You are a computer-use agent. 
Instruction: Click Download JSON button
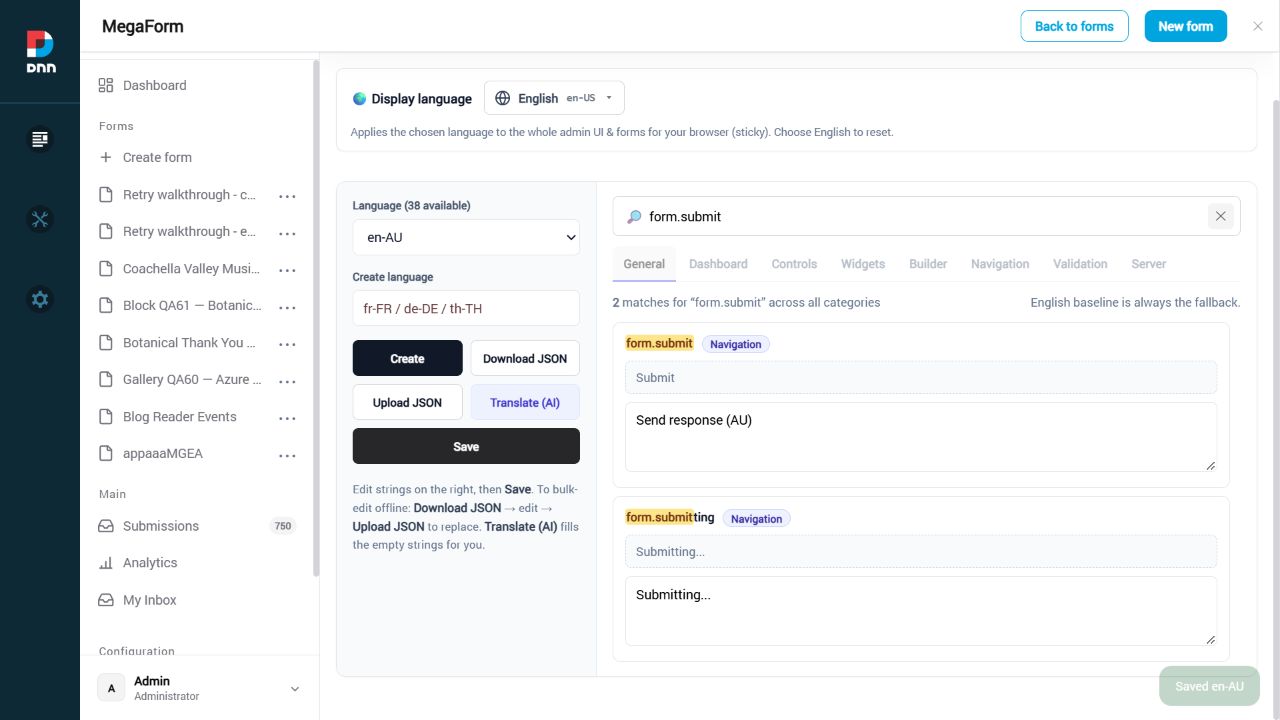coord(525,358)
